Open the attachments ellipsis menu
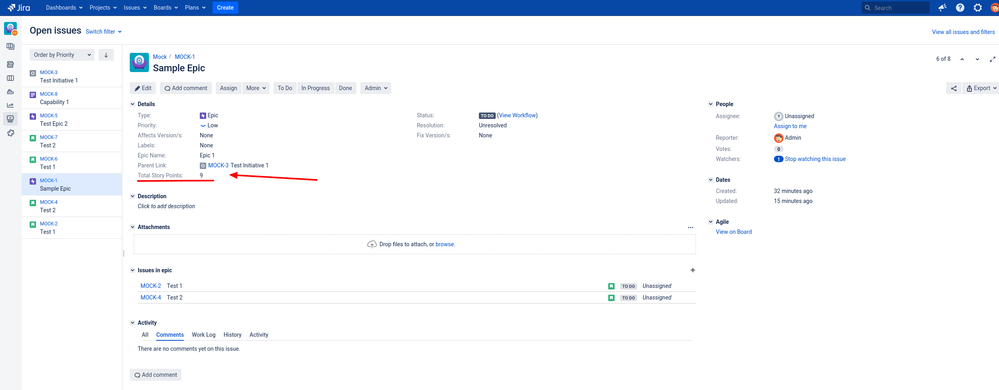The width and height of the screenshot is (999, 390). [x=690, y=227]
